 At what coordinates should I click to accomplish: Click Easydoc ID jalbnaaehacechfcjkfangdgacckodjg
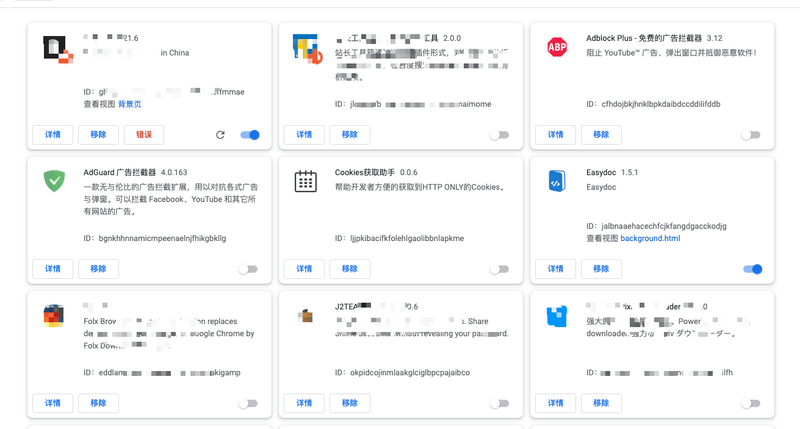(x=664, y=226)
